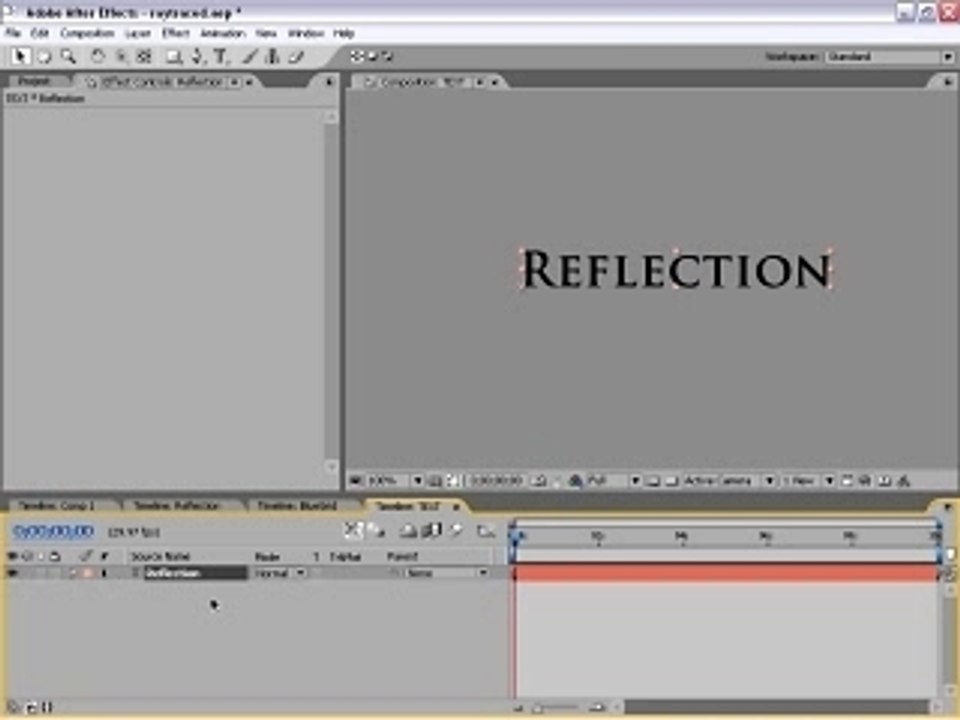960x720 pixels.
Task: Open the Fast Previews icon in the viewer
Action: [x=865, y=481]
